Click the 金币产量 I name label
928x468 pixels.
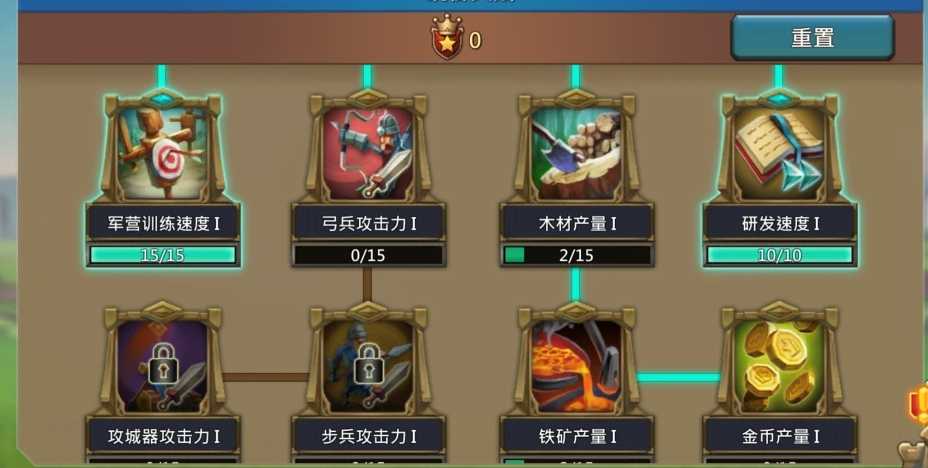click(780, 437)
